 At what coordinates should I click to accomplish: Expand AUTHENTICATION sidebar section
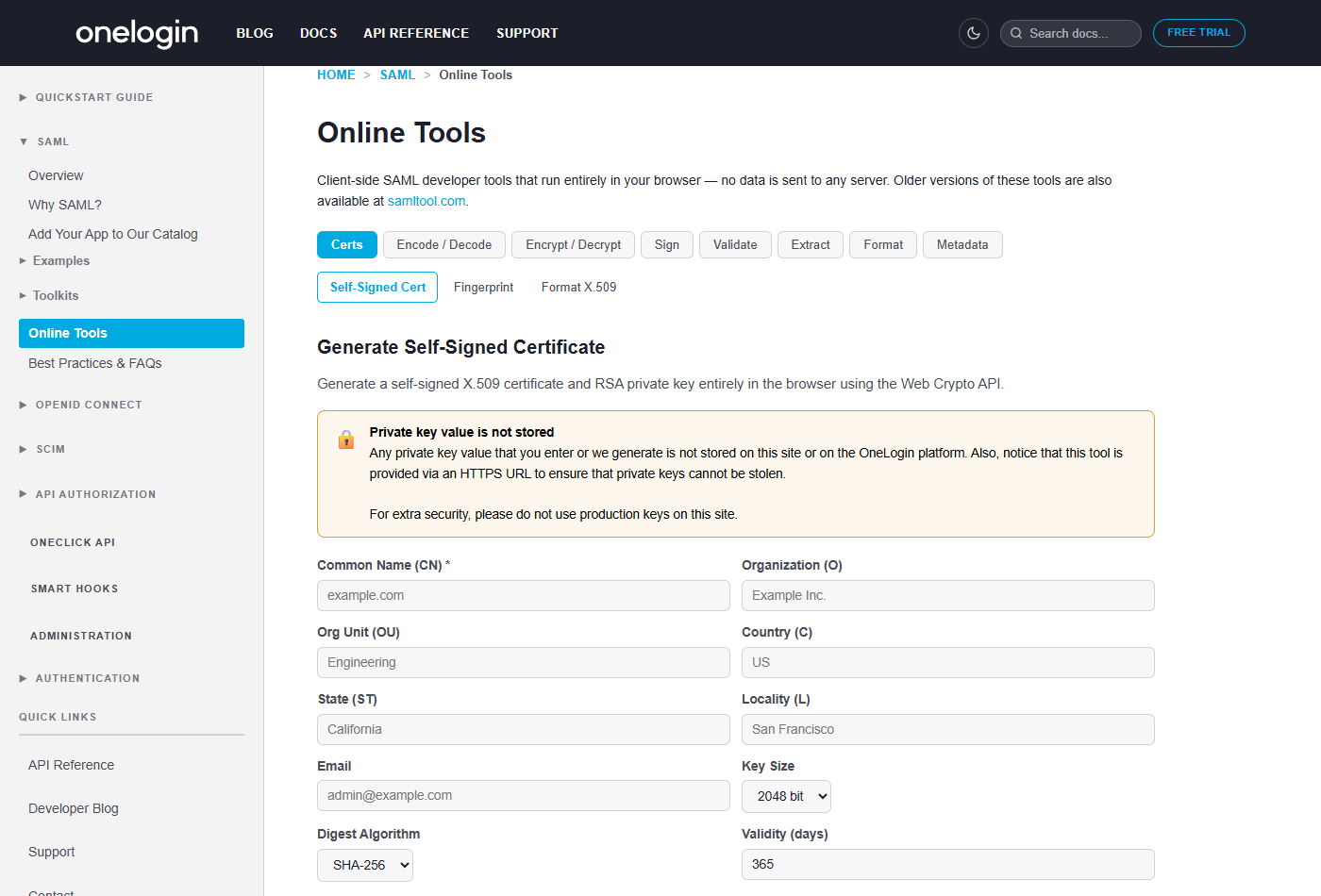(x=79, y=678)
